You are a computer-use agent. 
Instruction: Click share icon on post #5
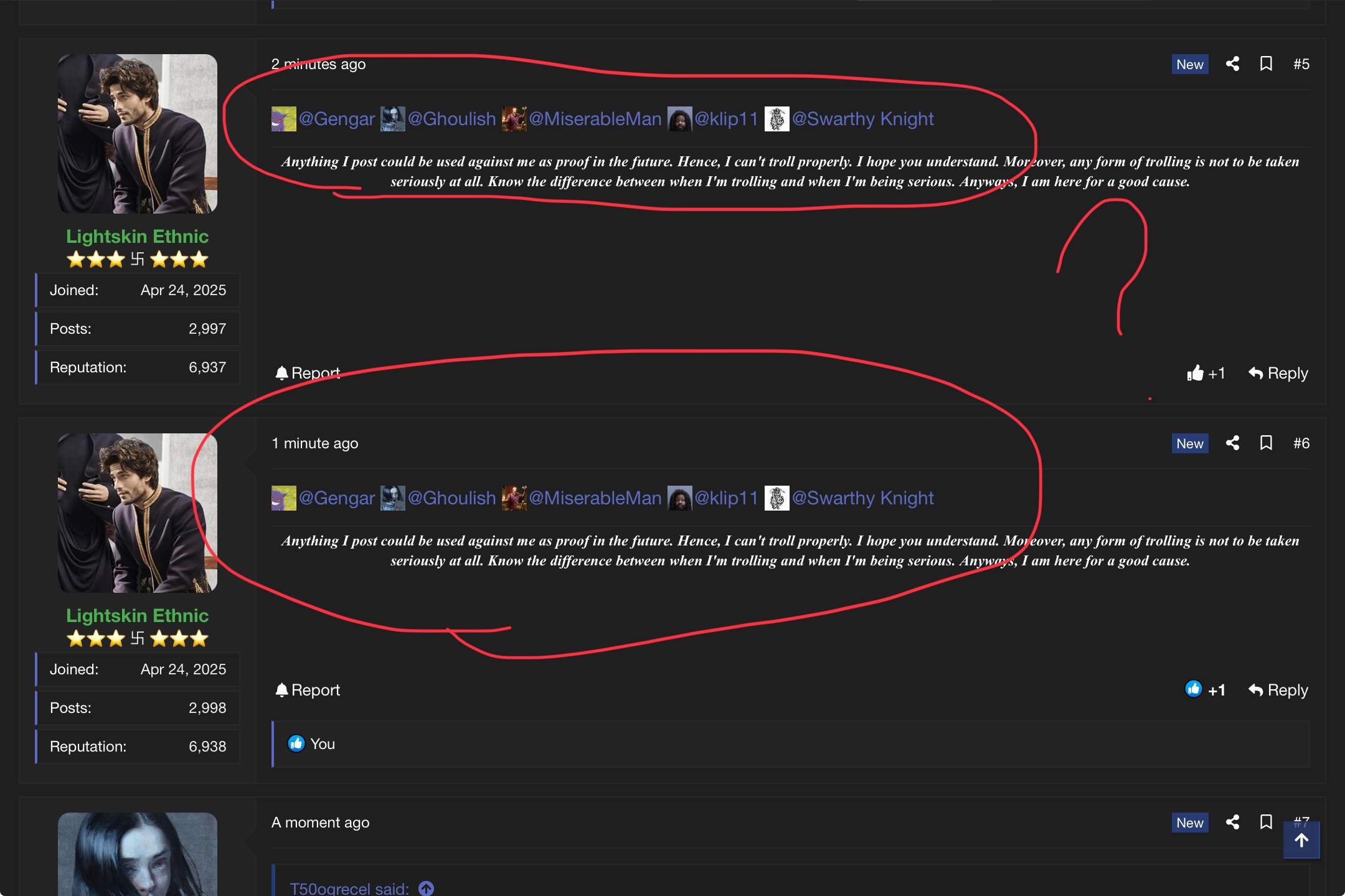pos(1232,64)
